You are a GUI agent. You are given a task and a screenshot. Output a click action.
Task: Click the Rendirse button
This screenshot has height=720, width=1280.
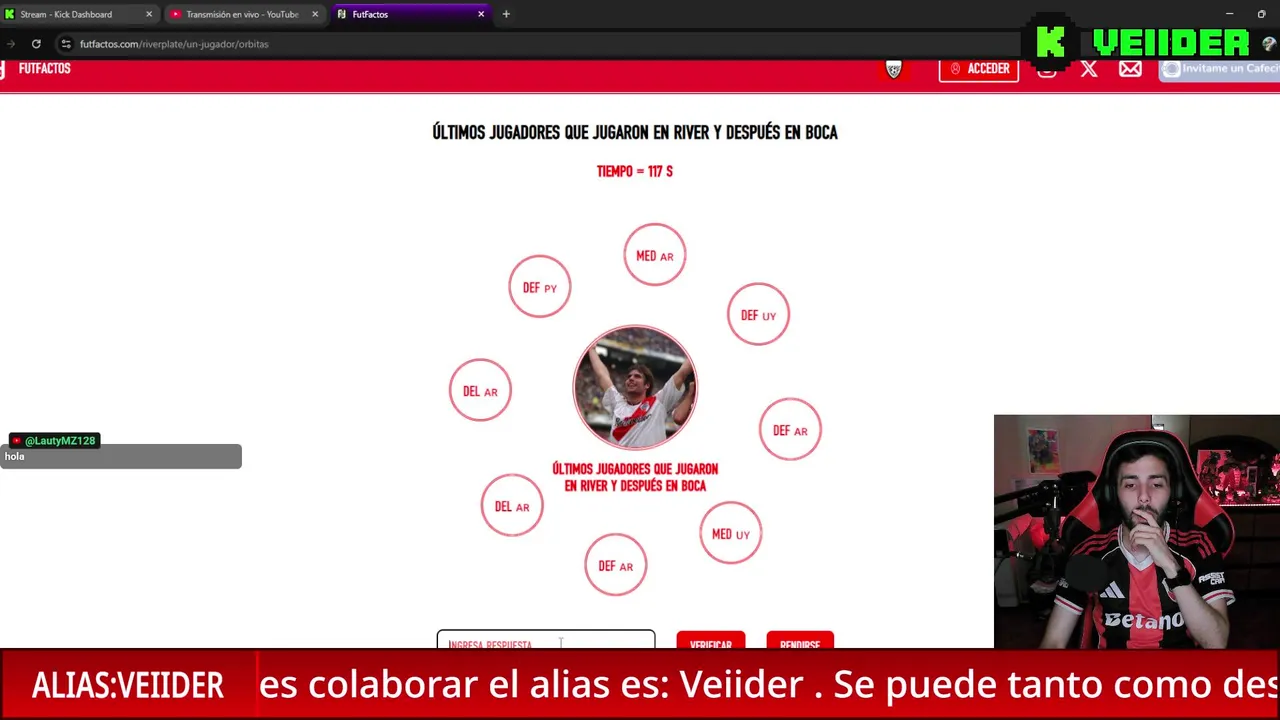click(800, 641)
